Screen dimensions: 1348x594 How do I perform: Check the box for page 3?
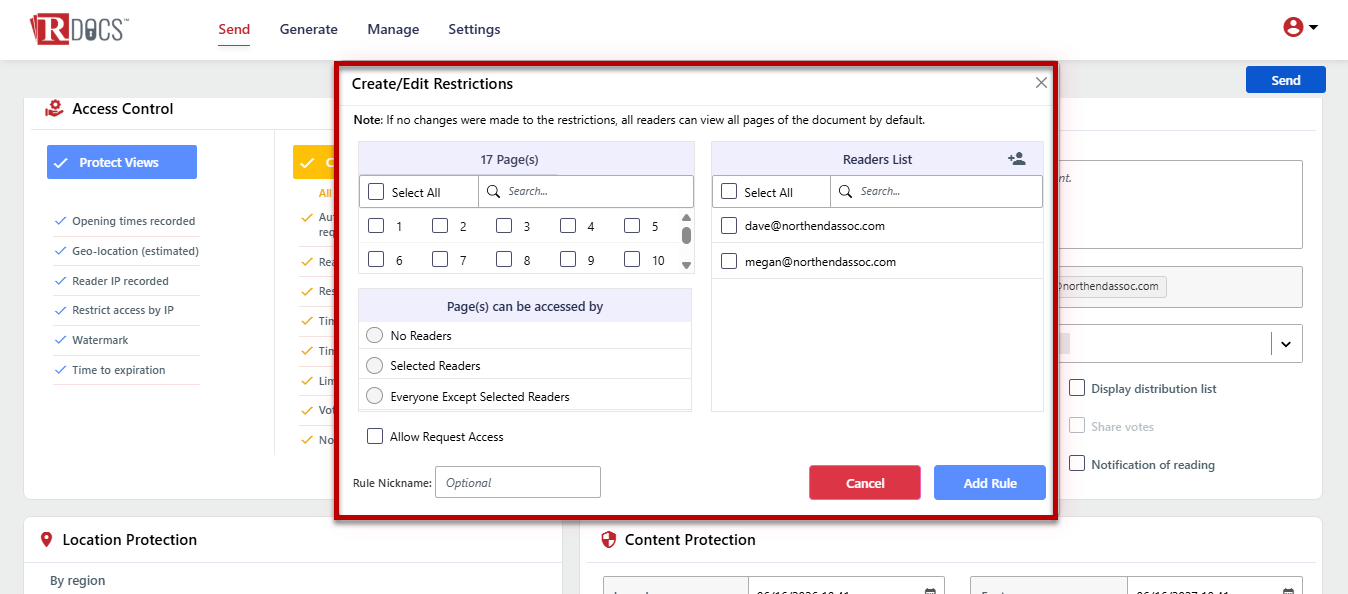(504, 226)
